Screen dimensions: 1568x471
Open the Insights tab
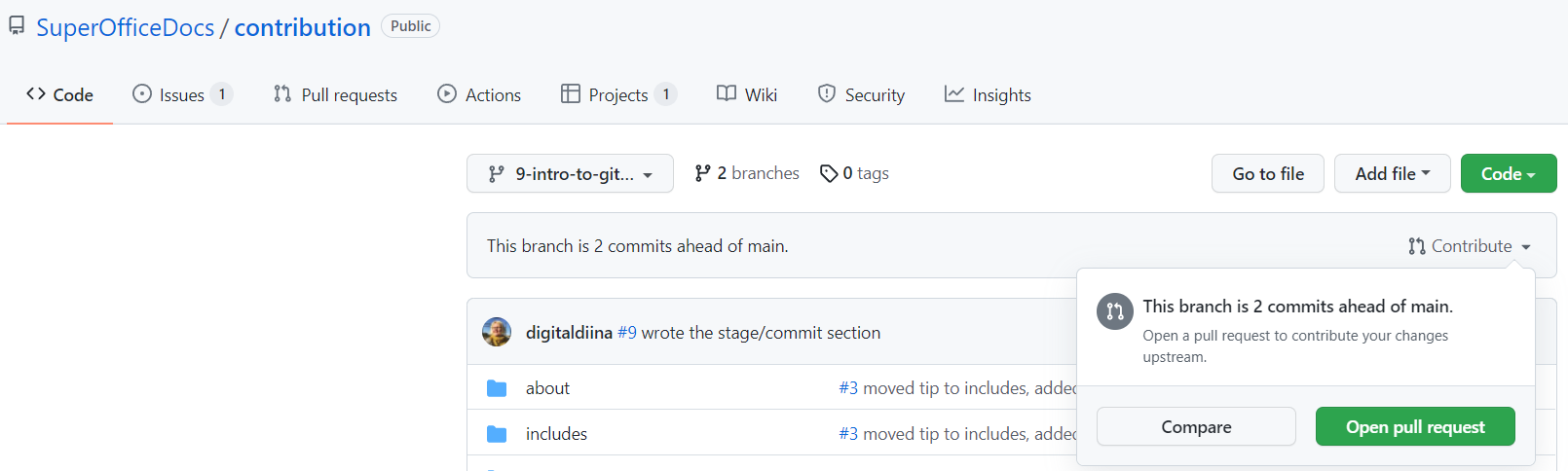click(x=988, y=94)
